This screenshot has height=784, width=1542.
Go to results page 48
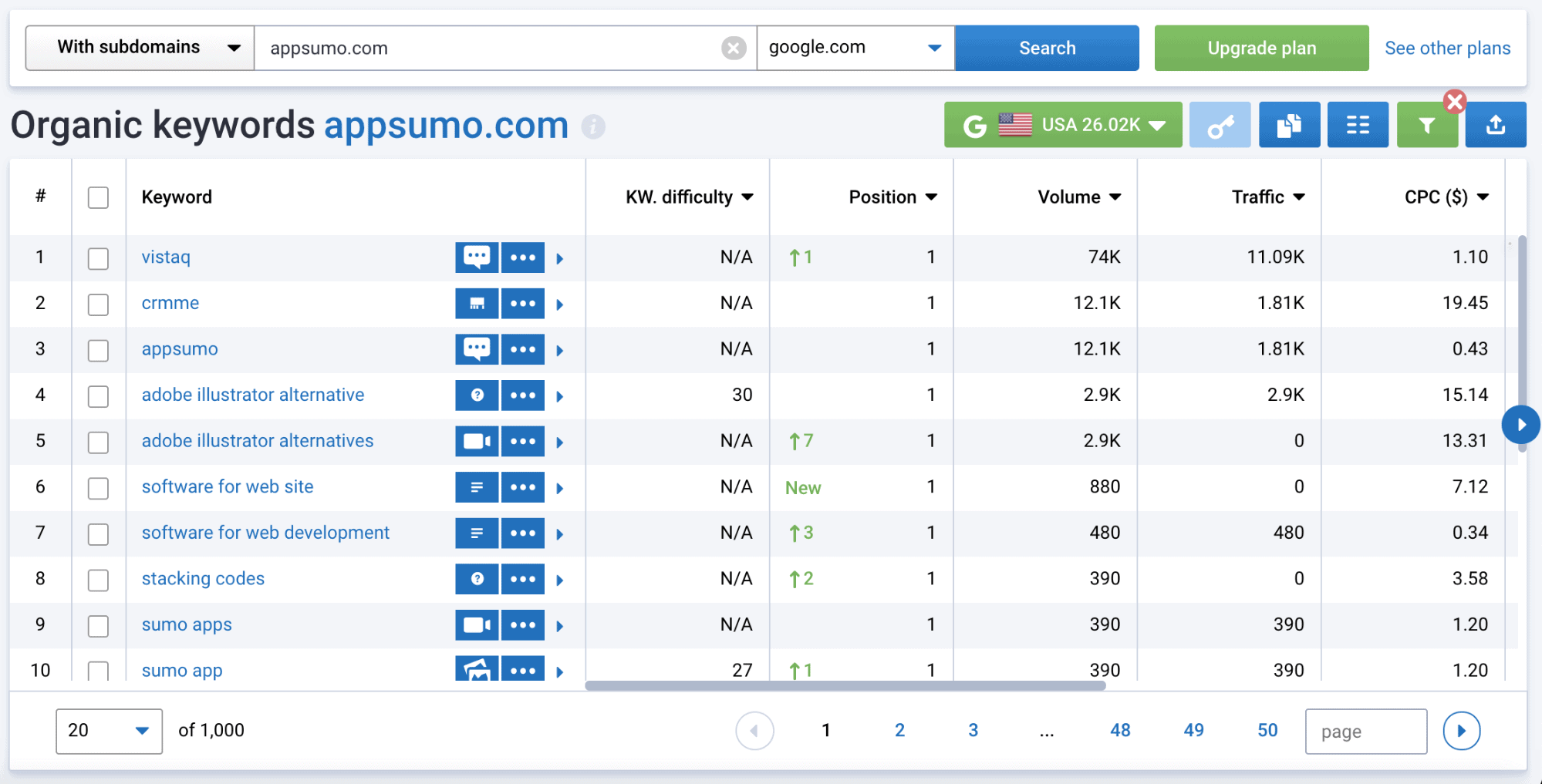click(1120, 730)
